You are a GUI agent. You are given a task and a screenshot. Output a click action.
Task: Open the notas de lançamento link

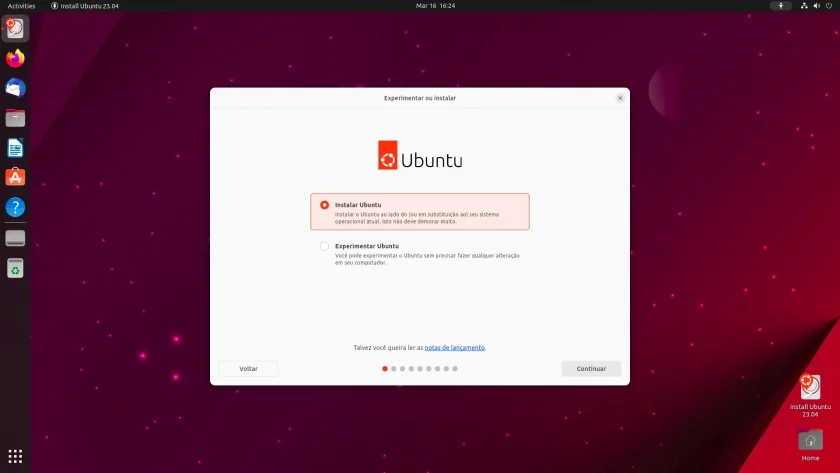[x=454, y=348]
